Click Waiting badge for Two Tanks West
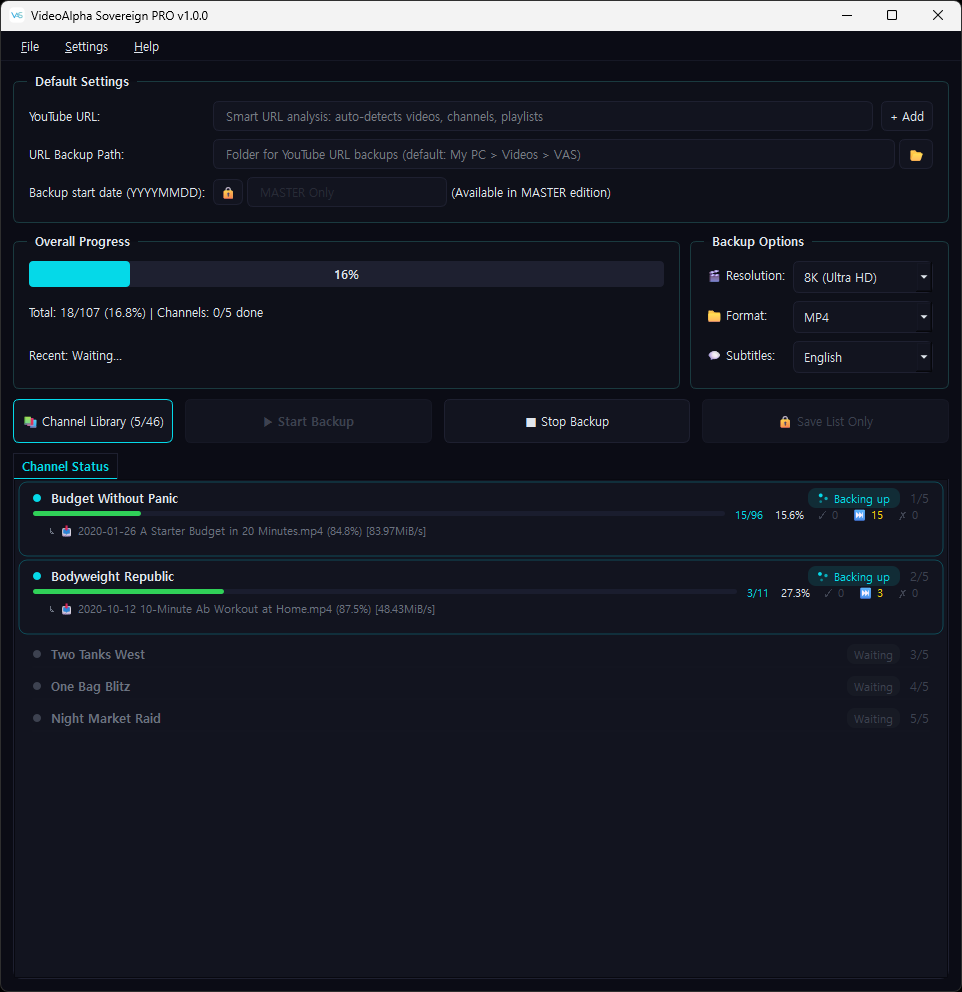 873,655
